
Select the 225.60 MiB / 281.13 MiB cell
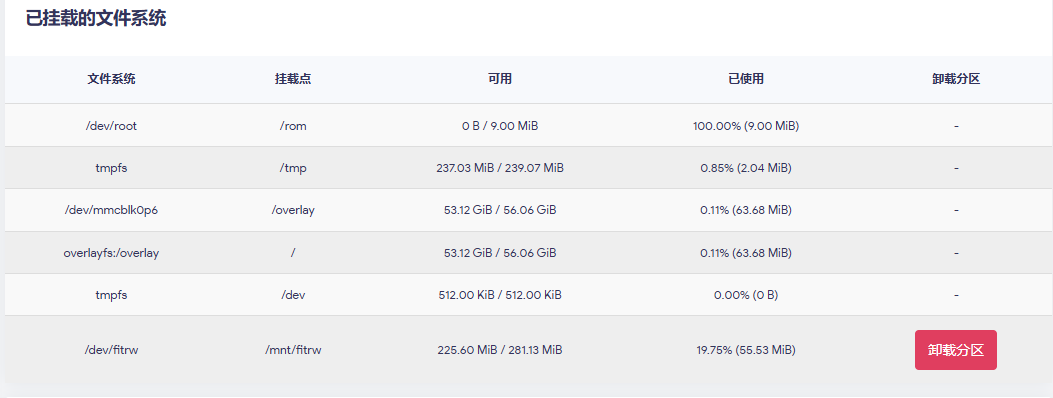coord(500,350)
